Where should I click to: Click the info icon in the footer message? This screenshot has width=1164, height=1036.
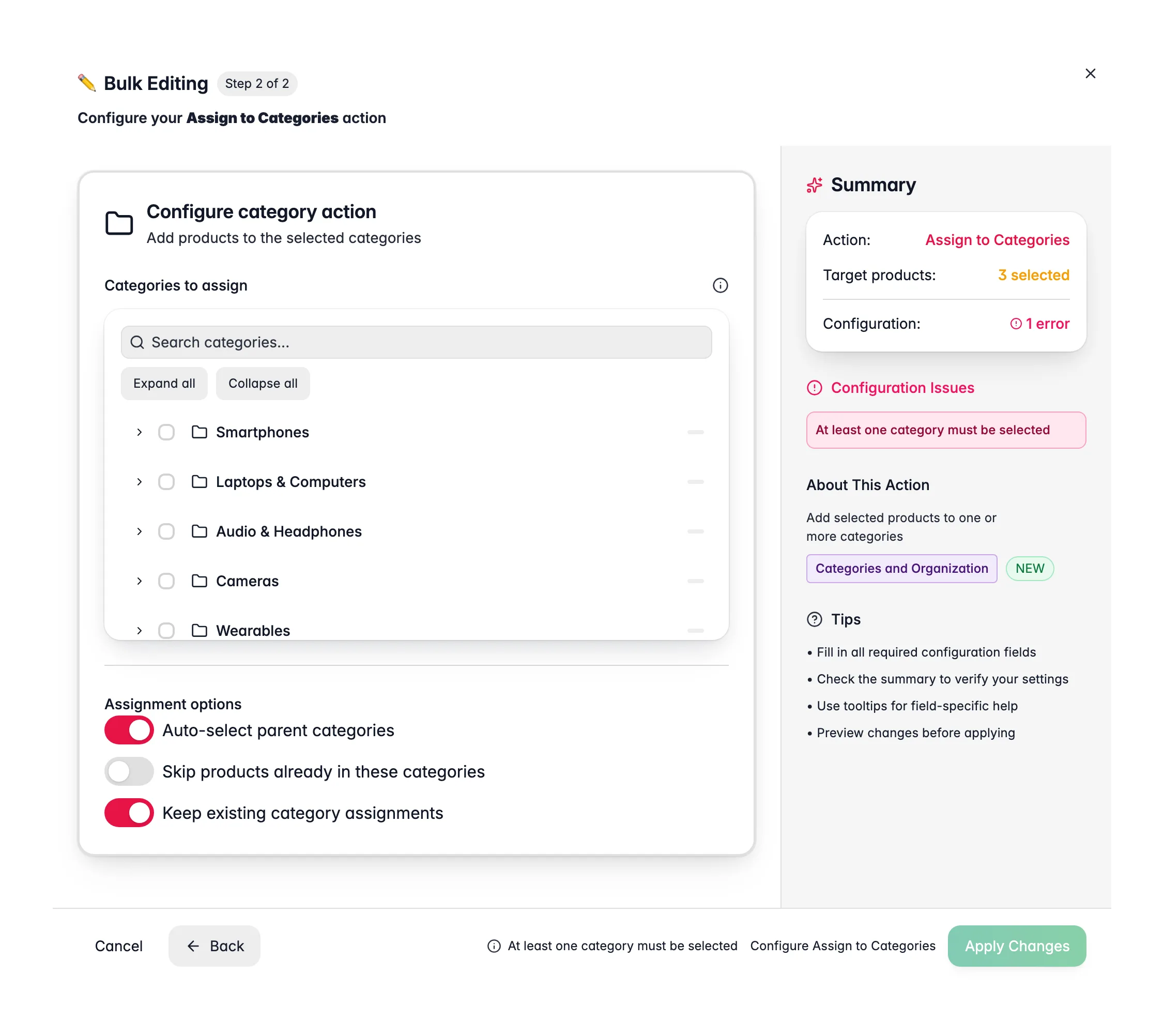494,946
